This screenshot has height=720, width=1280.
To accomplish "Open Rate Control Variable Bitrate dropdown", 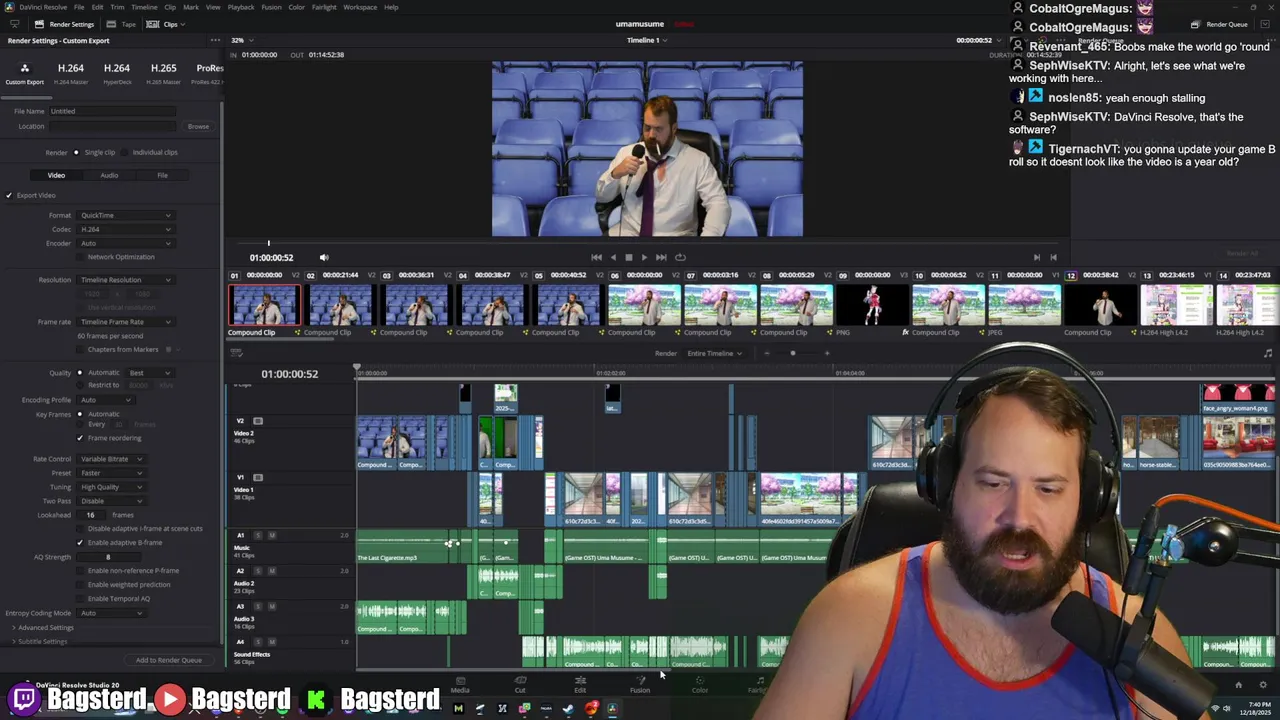I will pyautogui.click(x=110, y=459).
